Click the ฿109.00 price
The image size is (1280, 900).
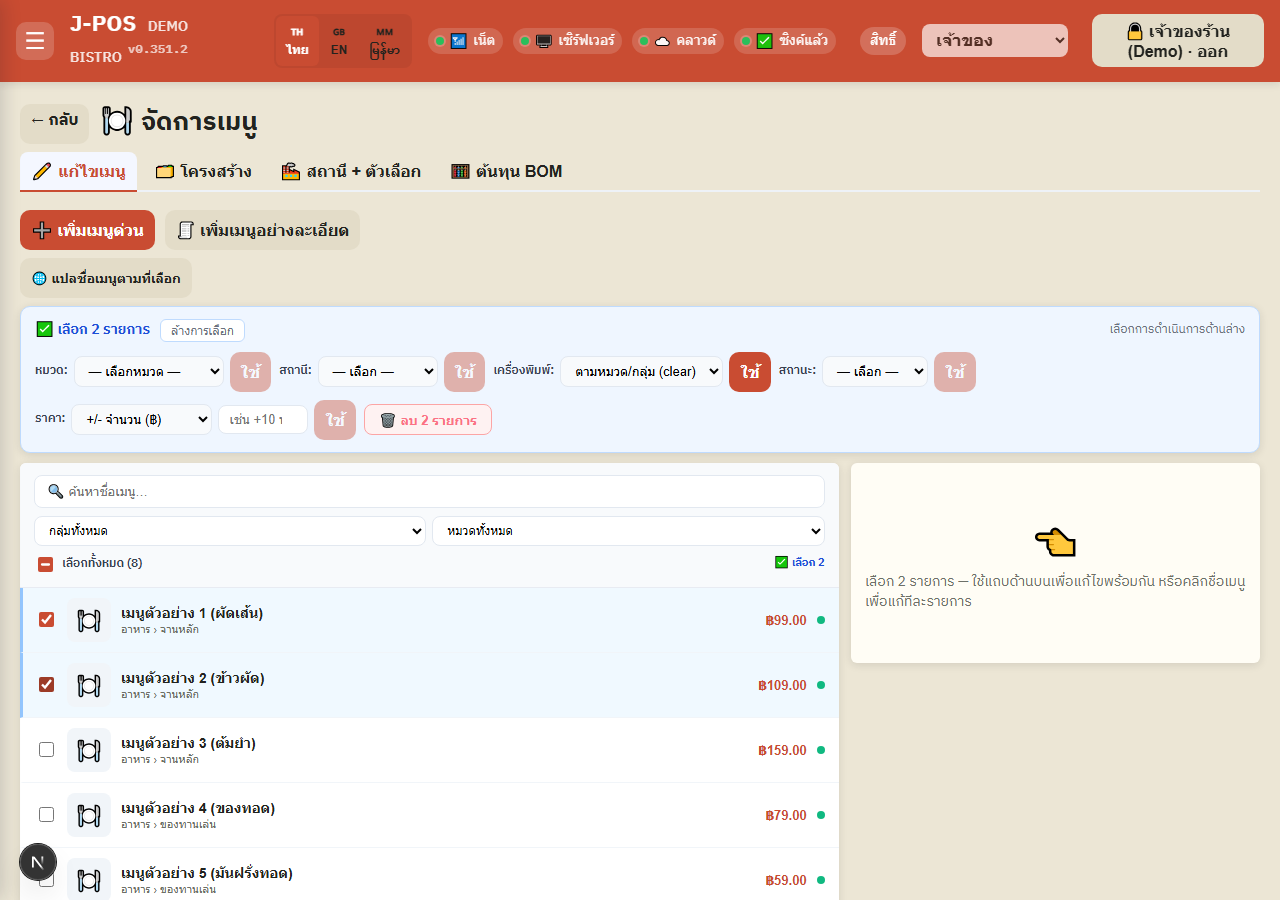(782, 685)
